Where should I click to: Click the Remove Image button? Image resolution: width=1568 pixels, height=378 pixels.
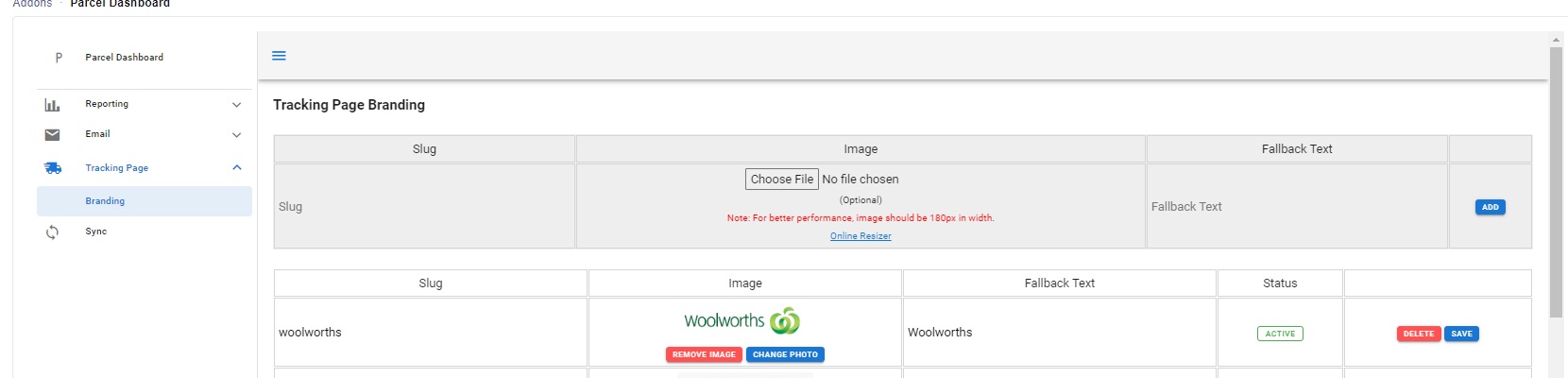click(x=704, y=354)
